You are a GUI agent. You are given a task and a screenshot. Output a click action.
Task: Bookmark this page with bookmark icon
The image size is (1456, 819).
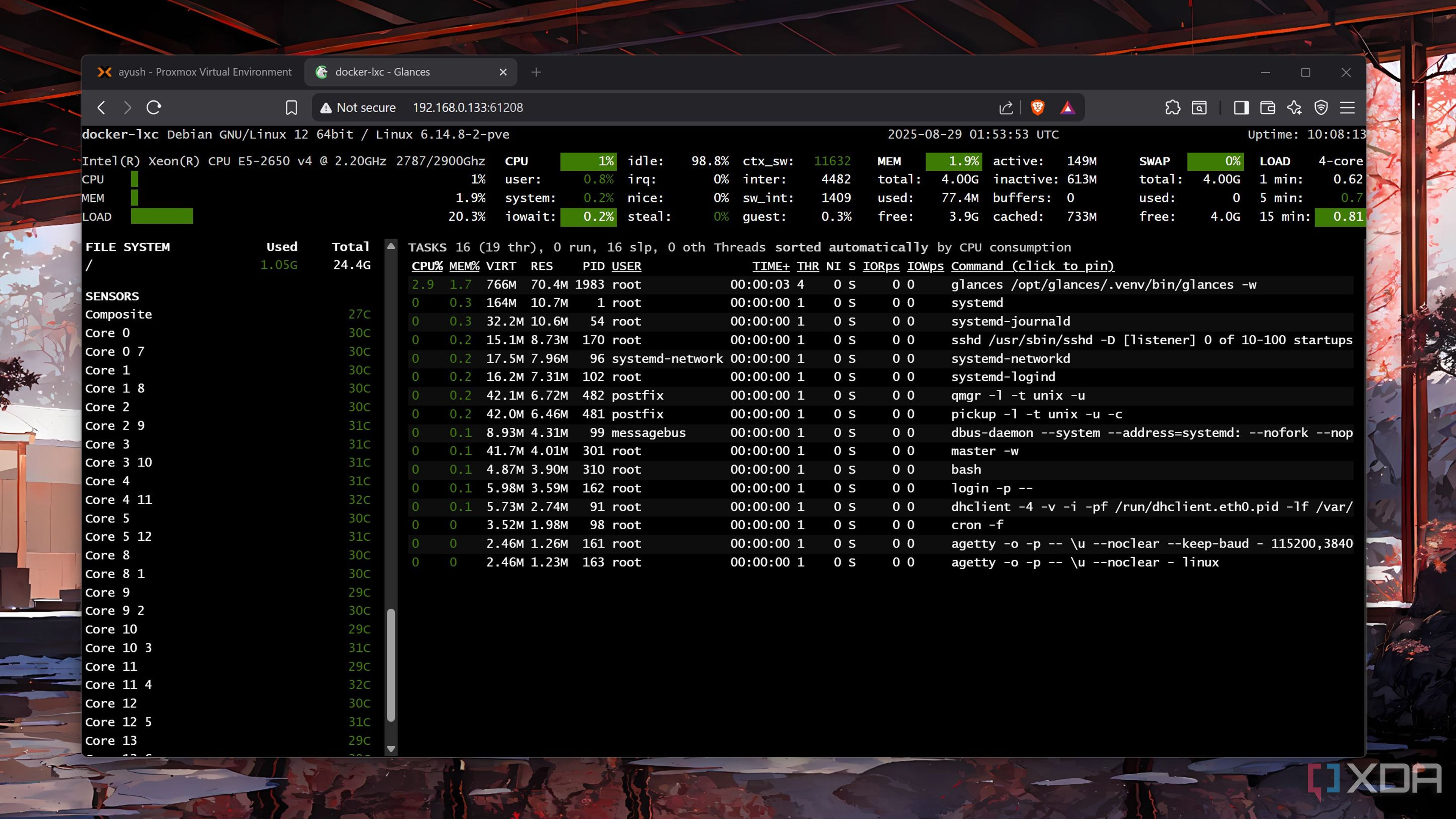tap(291, 107)
